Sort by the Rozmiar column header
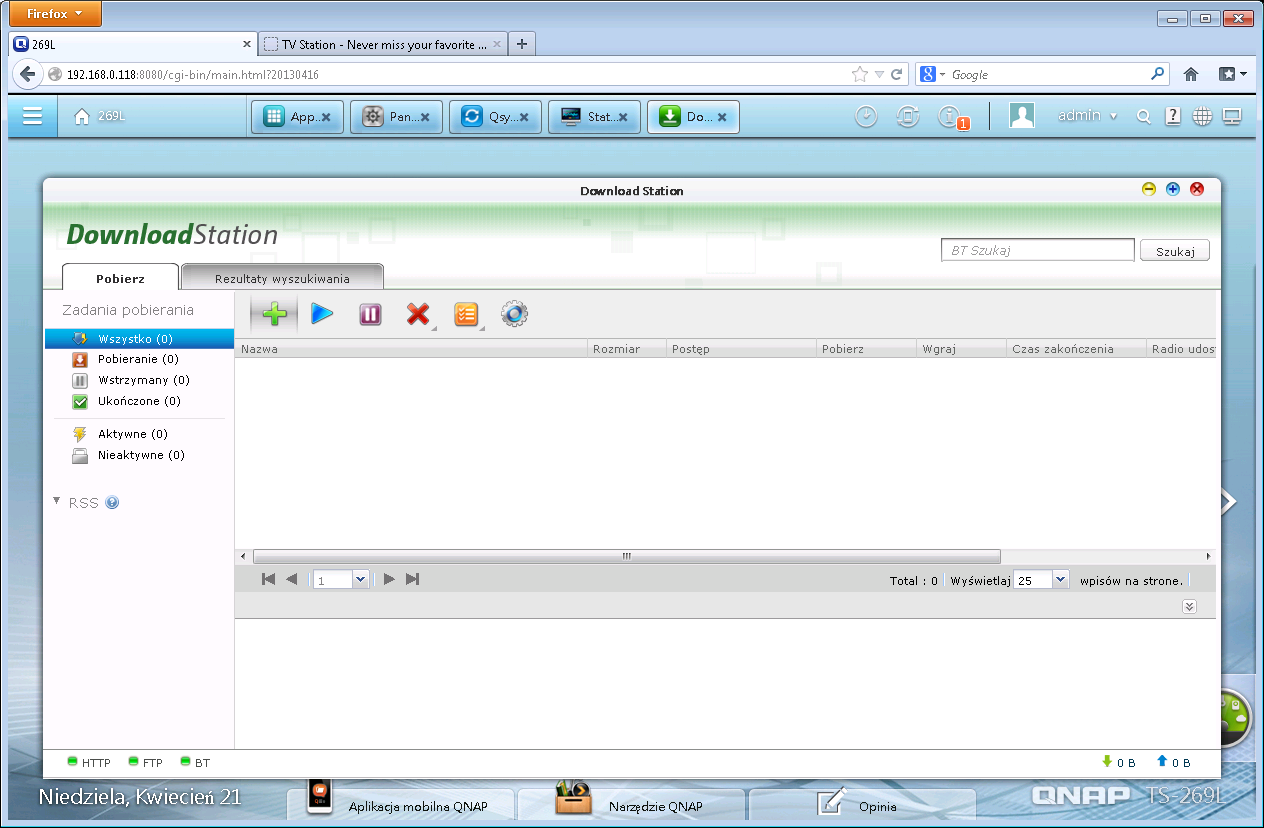Viewport: 1264px width, 828px height. pyautogui.click(x=627, y=349)
